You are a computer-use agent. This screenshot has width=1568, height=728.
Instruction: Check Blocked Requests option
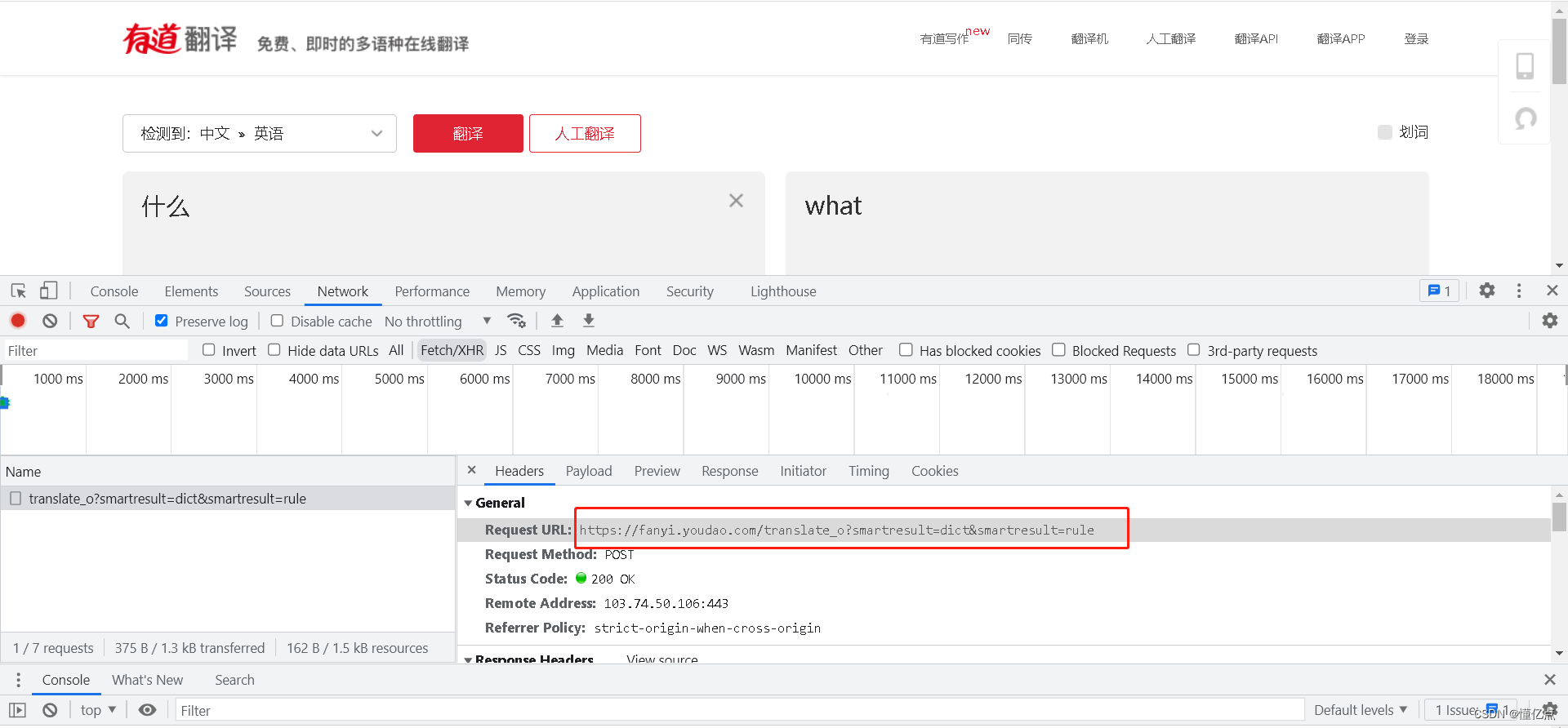pyautogui.click(x=1058, y=350)
